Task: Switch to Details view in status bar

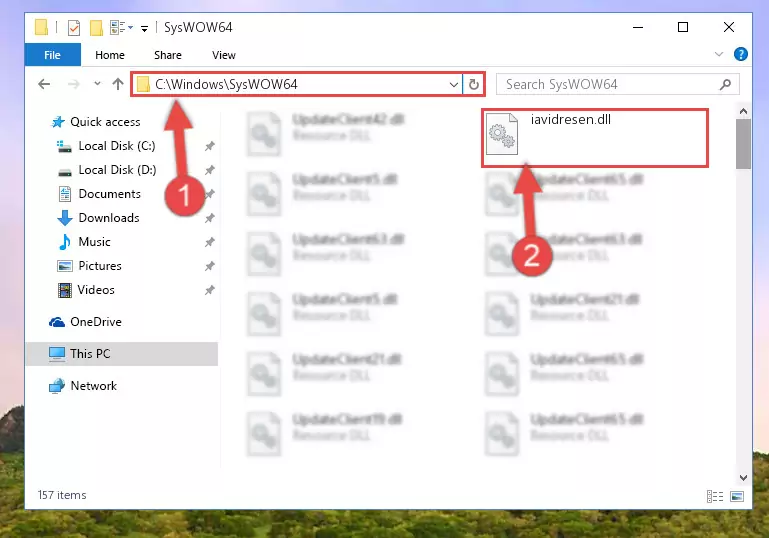Action: [x=715, y=496]
